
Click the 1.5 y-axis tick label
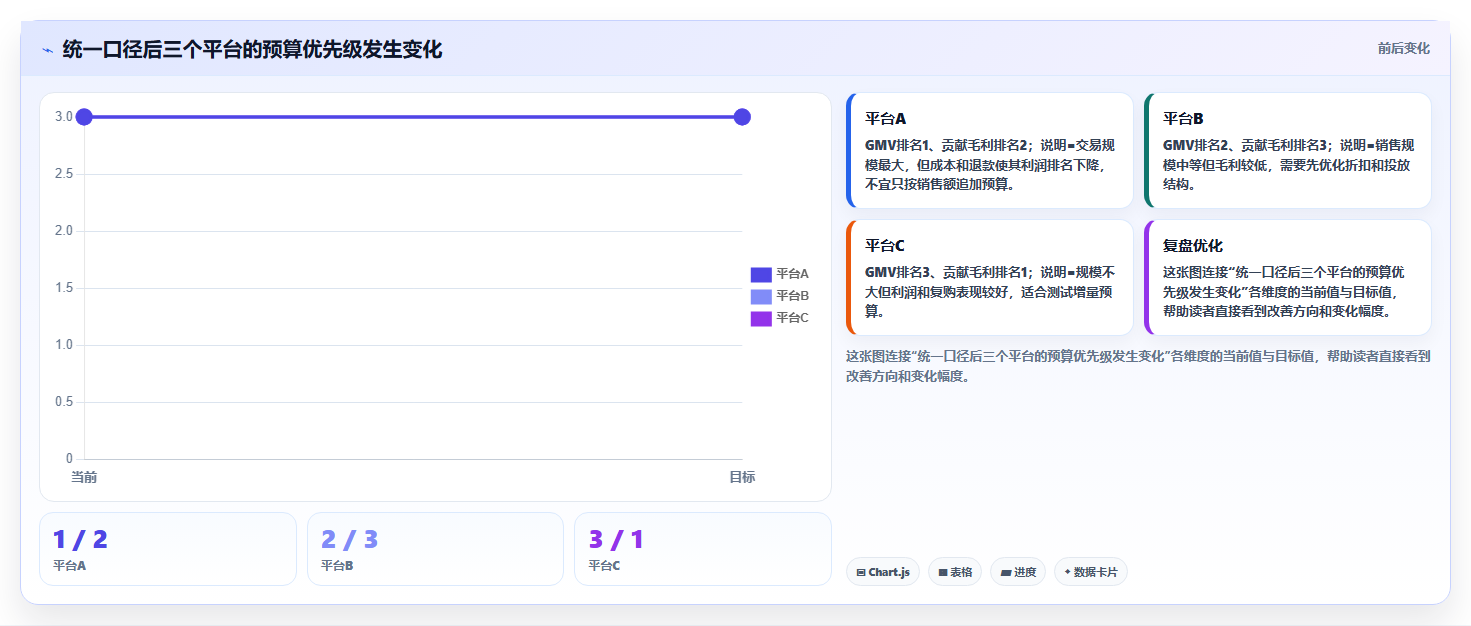[x=63, y=288]
